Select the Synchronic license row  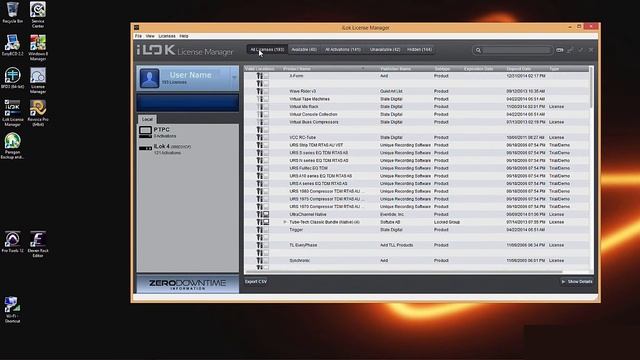tap(417, 260)
